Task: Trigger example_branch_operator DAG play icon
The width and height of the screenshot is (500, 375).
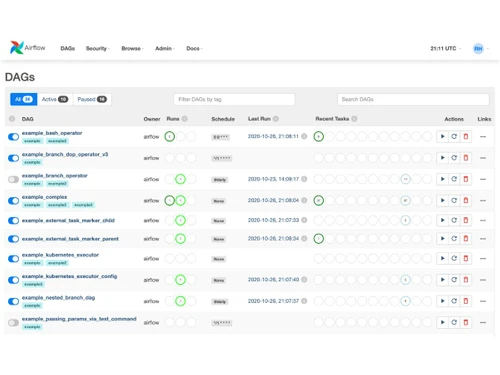Action: click(442, 179)
